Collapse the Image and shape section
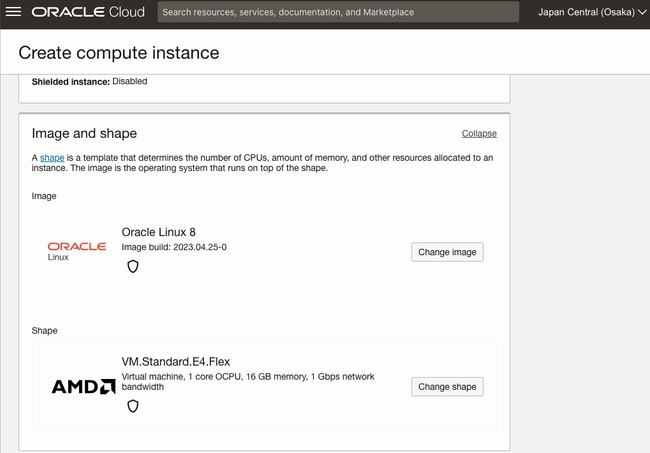 pyautogui.click(x=479, y=133)
